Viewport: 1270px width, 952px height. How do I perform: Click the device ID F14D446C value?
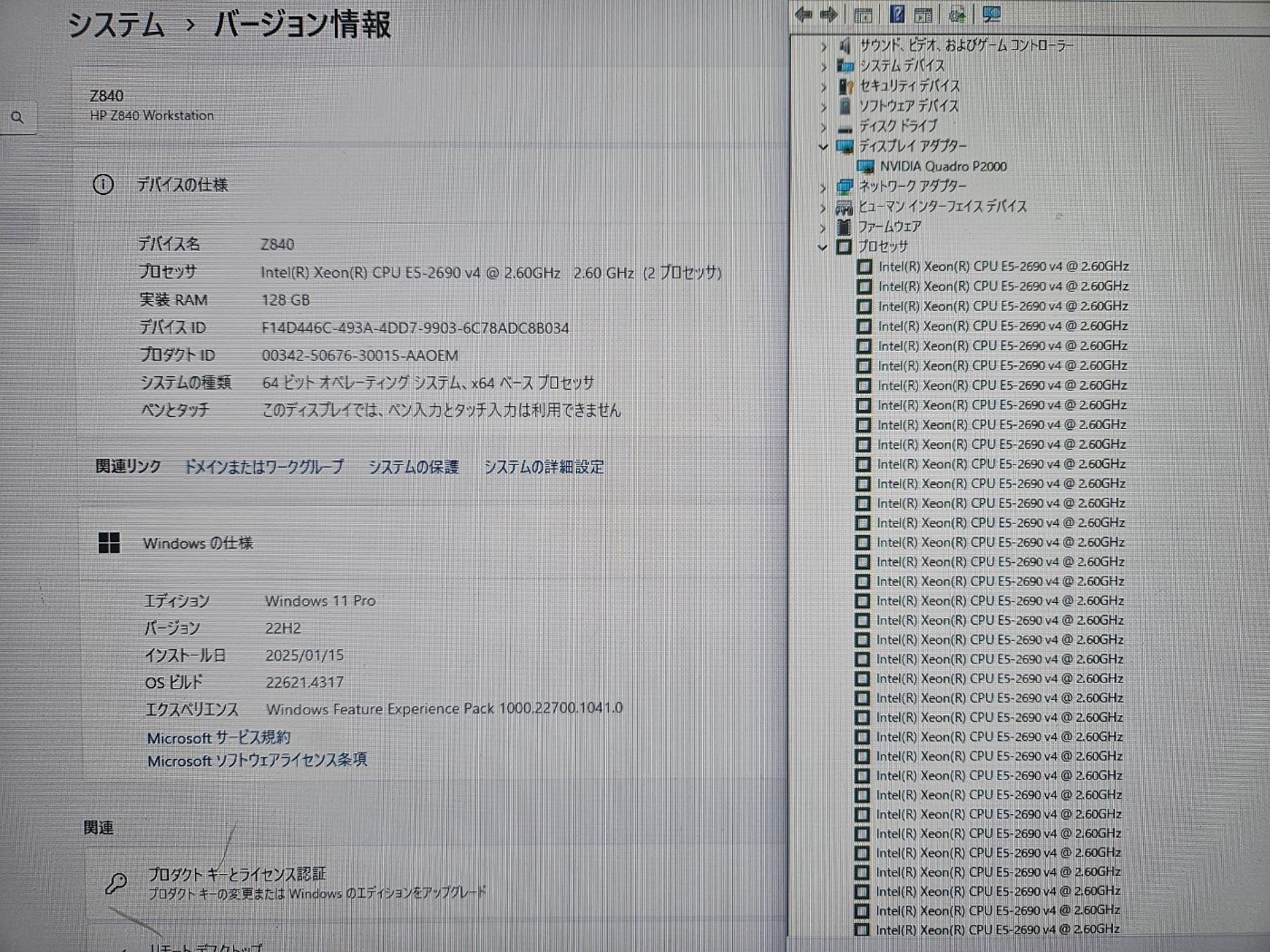click(415, 328)
